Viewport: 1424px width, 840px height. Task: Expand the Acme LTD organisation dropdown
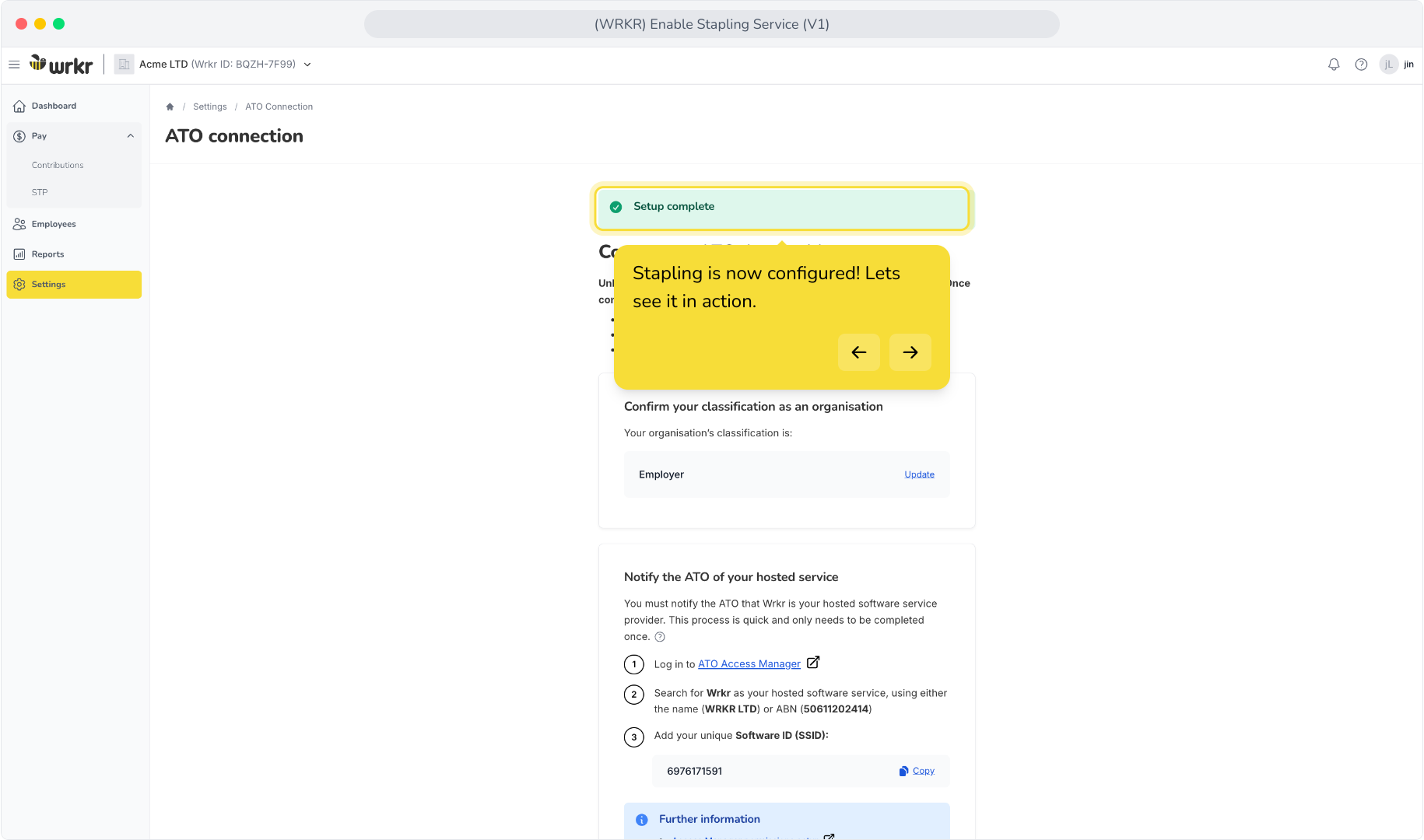307,65
